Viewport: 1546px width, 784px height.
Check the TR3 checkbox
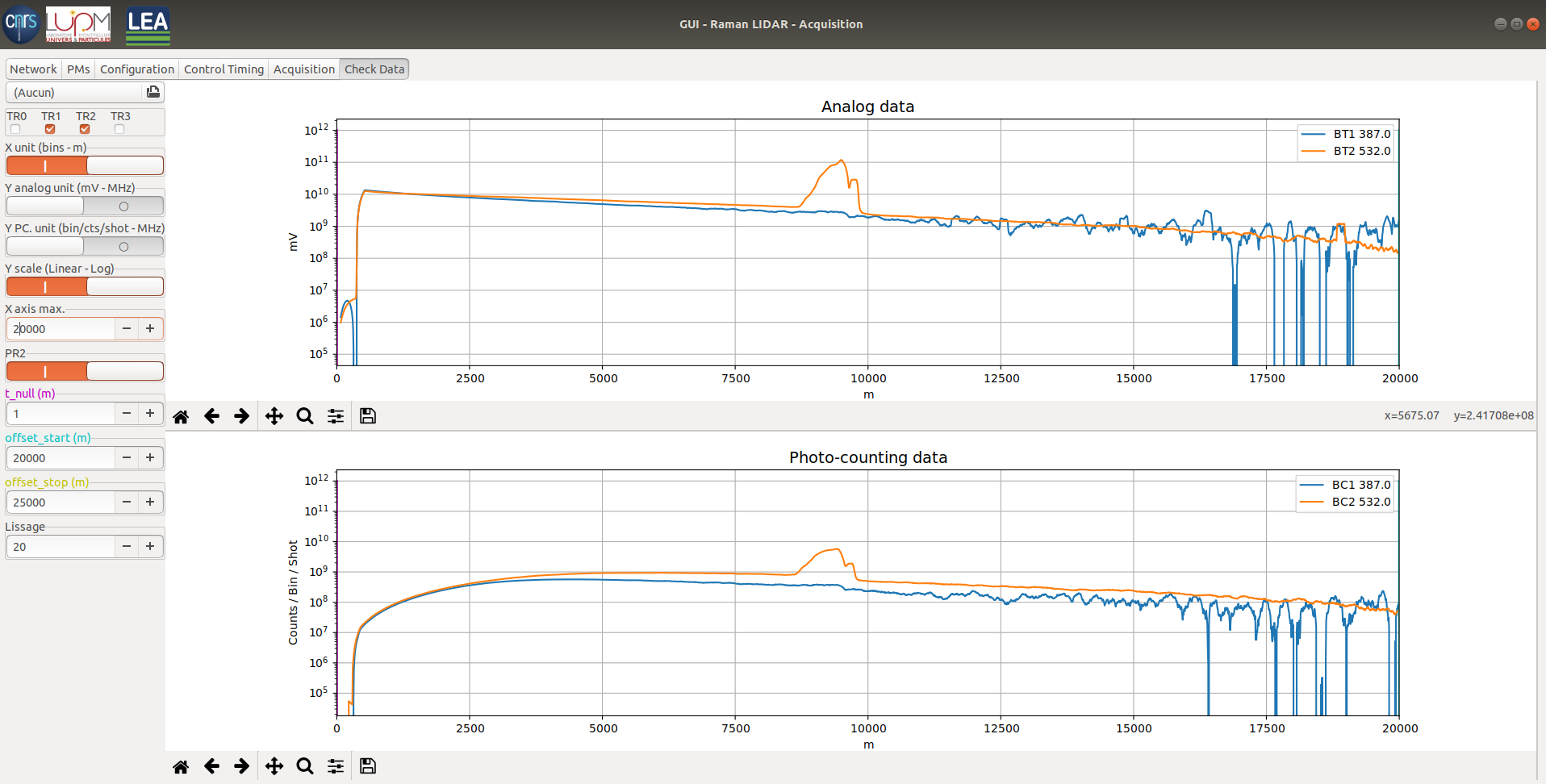click(119, 129)
